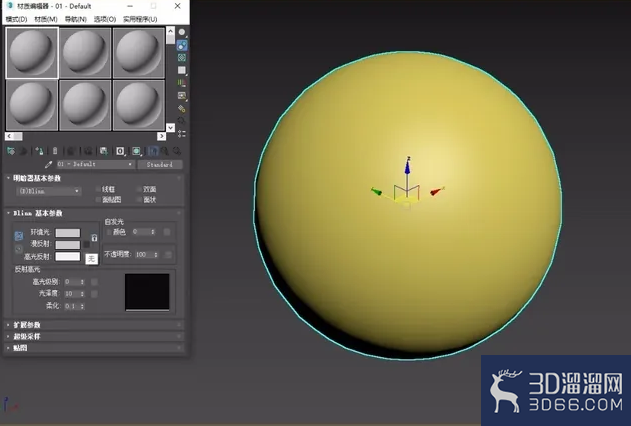Click Put Material to Scene icon
Viewport: 631px width, 426px height.
[x=24, y=151]
